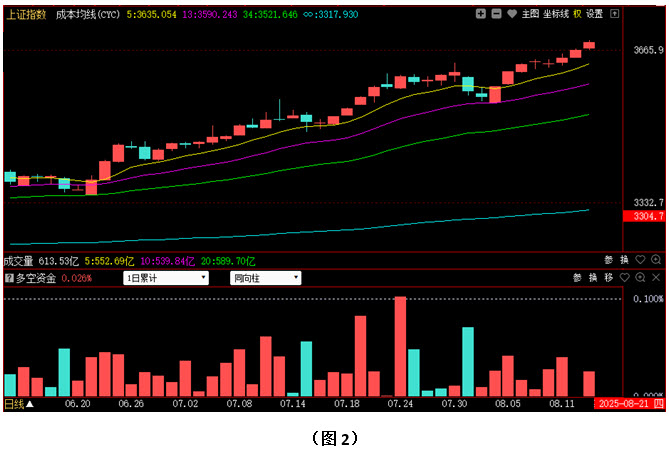Image resolution: width=669 pixels, height=458 pixels.
Task: Click the green 34:3521.646 CYC value
Action: pos(270,15)
